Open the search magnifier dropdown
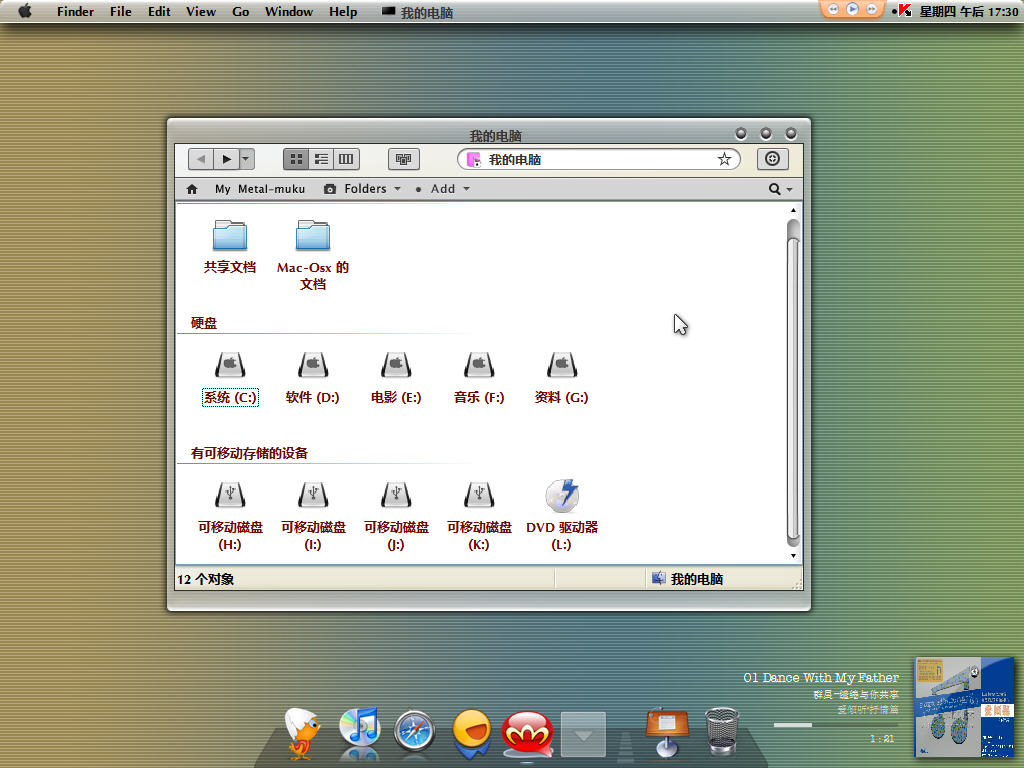Image resolution: width=1024 pixels, height=768 pixels. tap(780, 189)
